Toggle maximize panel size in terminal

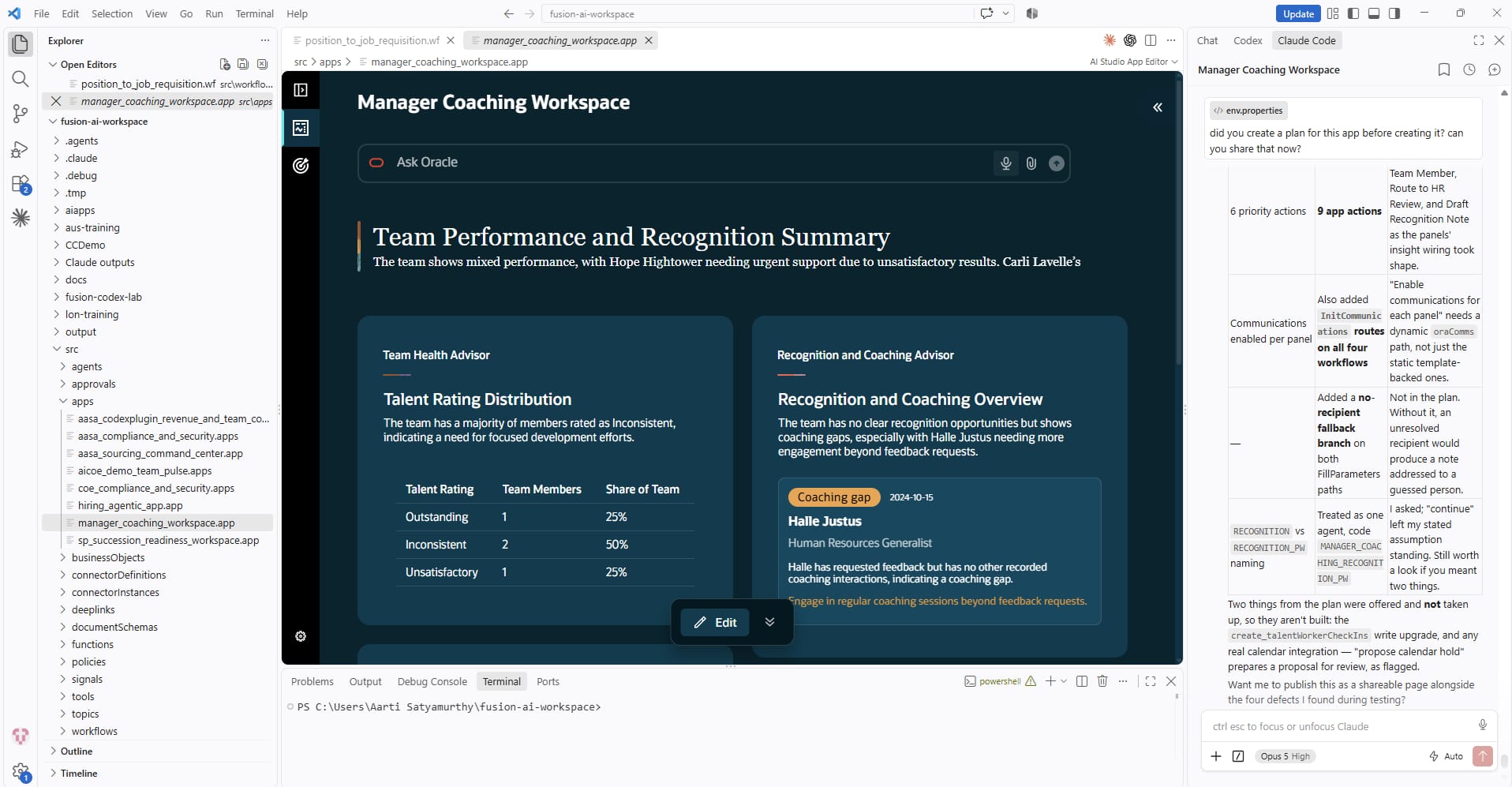click(x=1150, y=681)
